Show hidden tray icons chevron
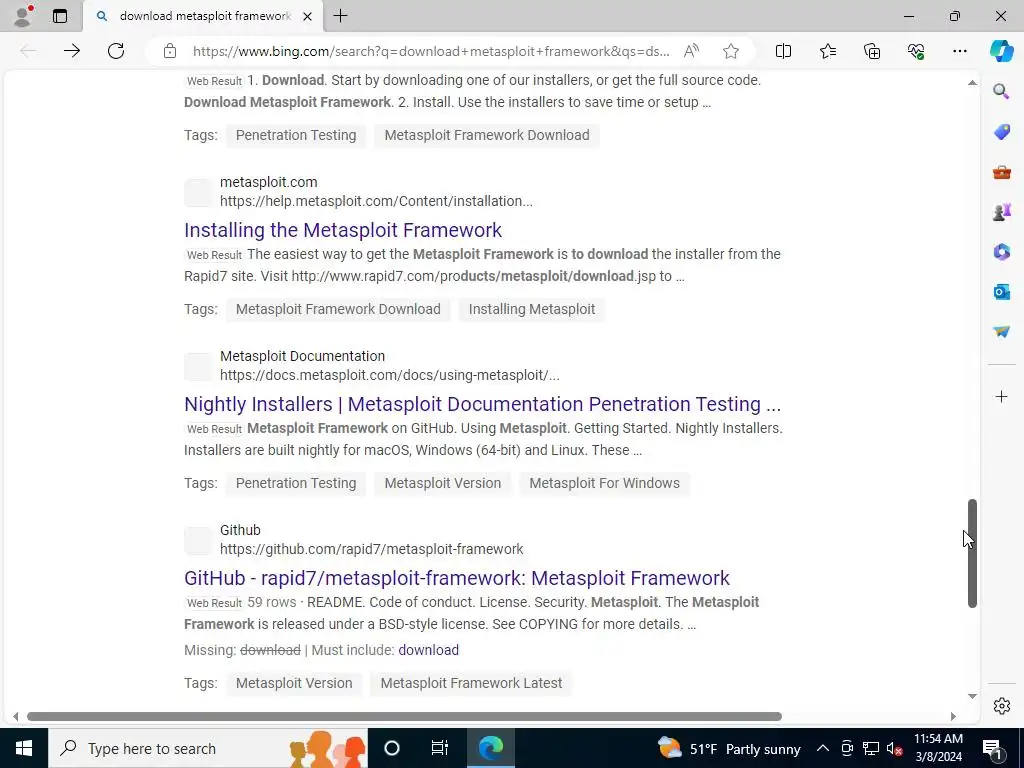Viewport: 1024px width, 768px height. click(x=823, y=749)
